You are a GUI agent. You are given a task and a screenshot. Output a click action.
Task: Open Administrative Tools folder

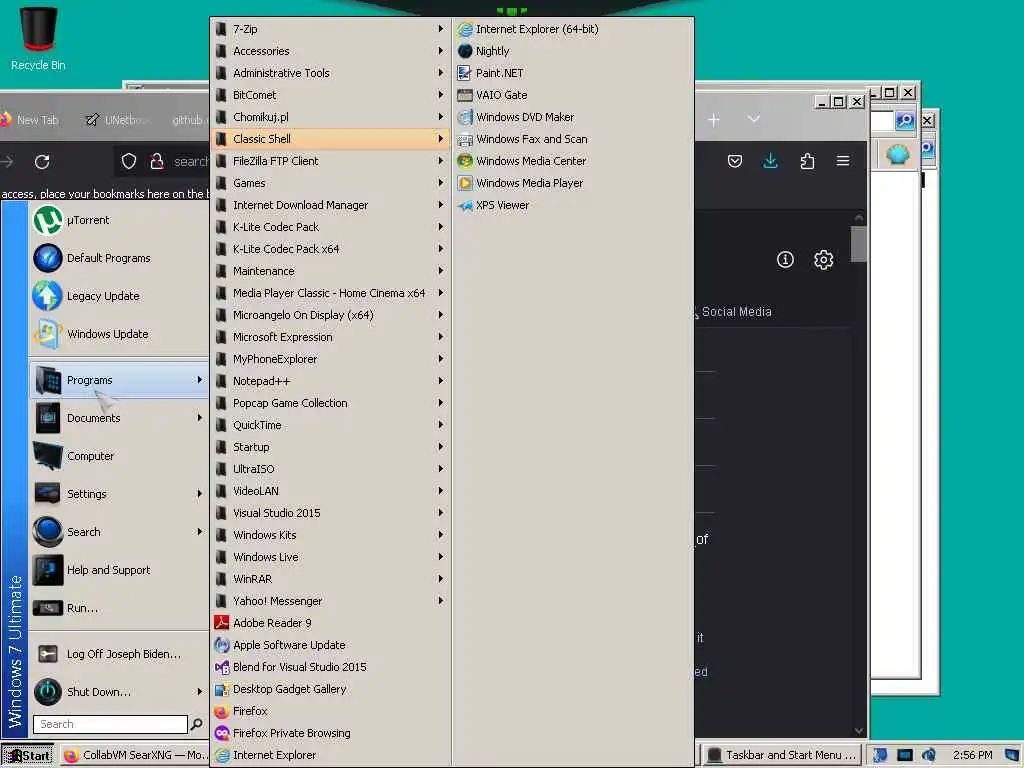[x=330, y=72]
